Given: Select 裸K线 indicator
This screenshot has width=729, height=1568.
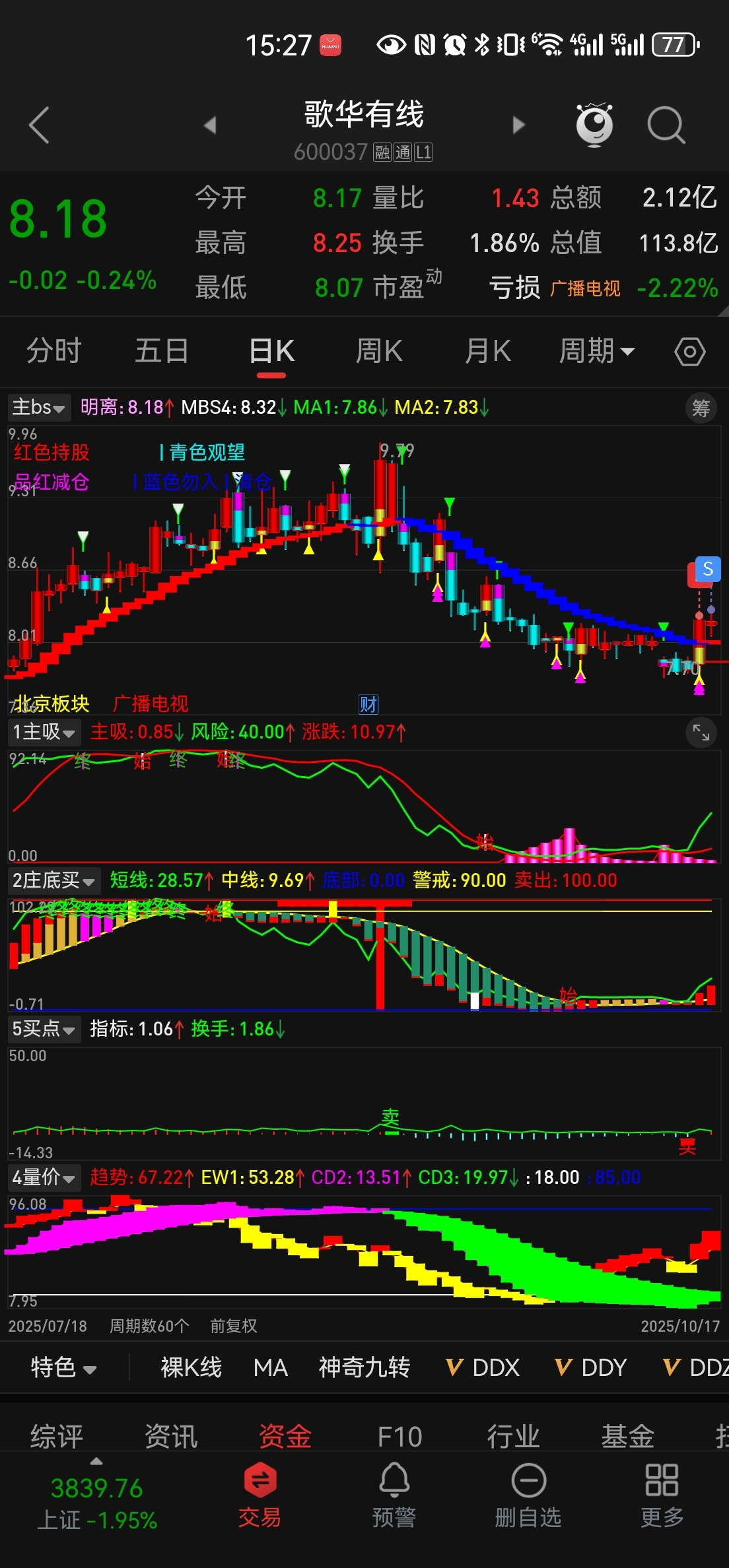Looking at the screenshot, I should [x=191, y=1367].
